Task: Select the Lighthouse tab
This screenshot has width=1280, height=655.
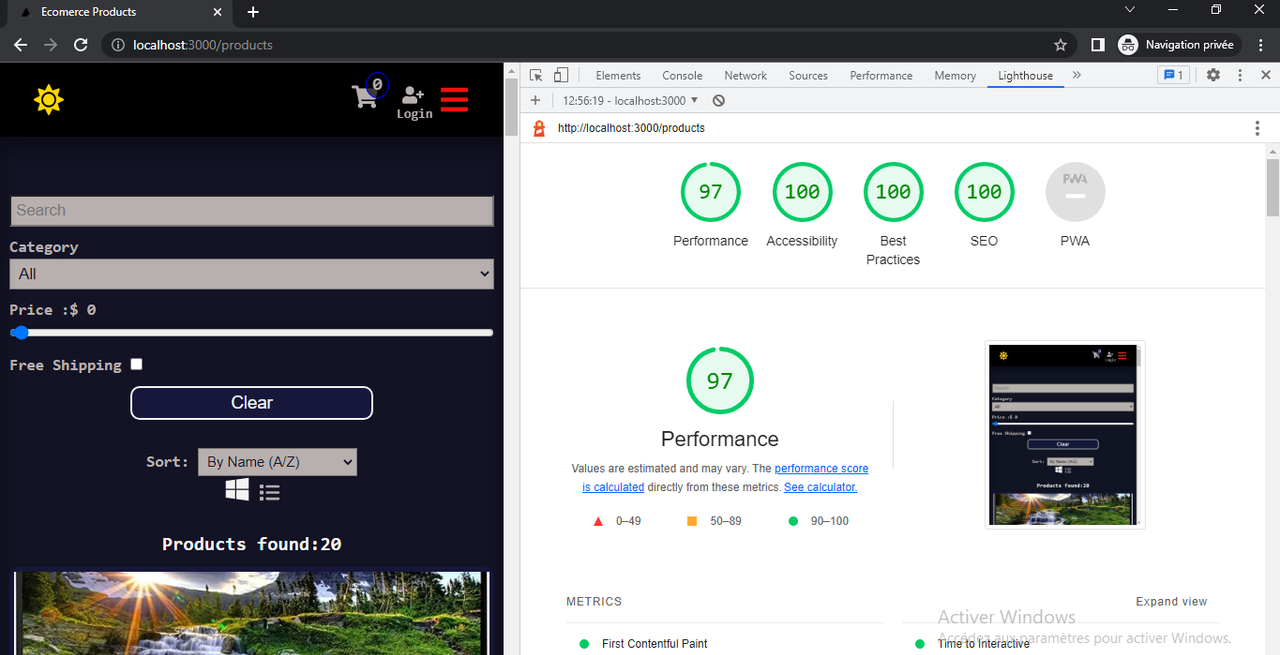Action: pyautogui.click(x=1025, y=75)
